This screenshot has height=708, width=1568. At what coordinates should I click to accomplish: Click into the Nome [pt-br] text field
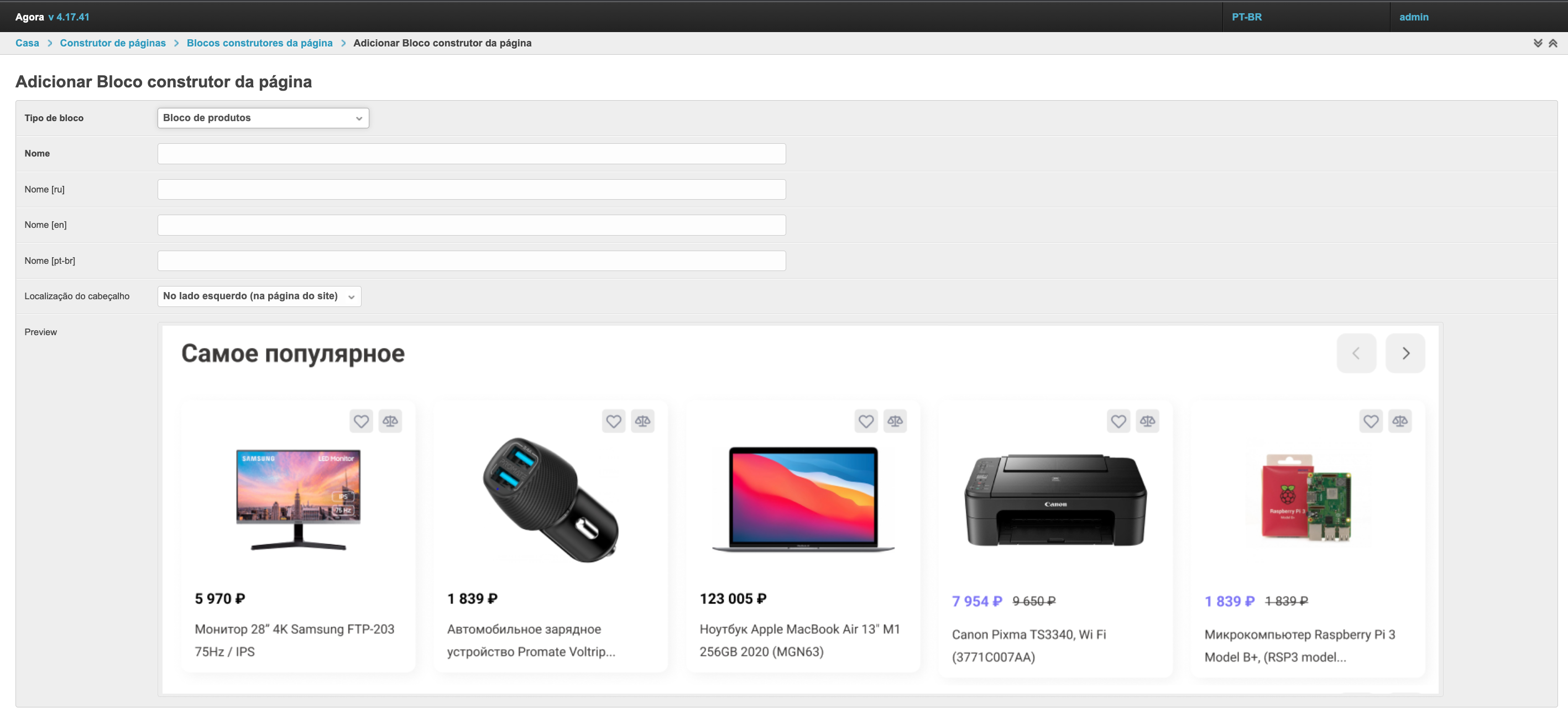coord(472,261)
